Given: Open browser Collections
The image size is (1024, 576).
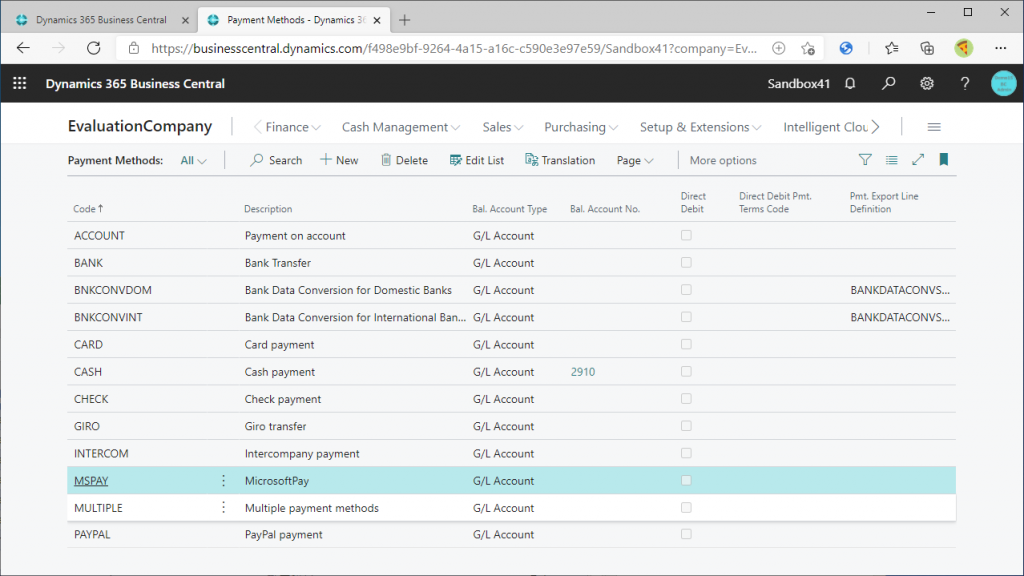Looking at the screenshot, I should (927, 48).
